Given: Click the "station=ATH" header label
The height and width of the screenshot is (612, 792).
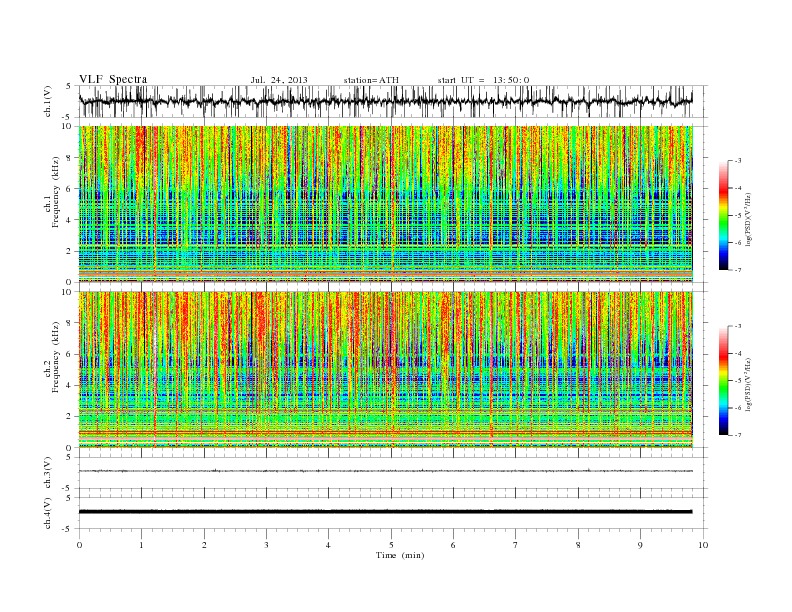Looking at the screenshot, I should (371, 80).
